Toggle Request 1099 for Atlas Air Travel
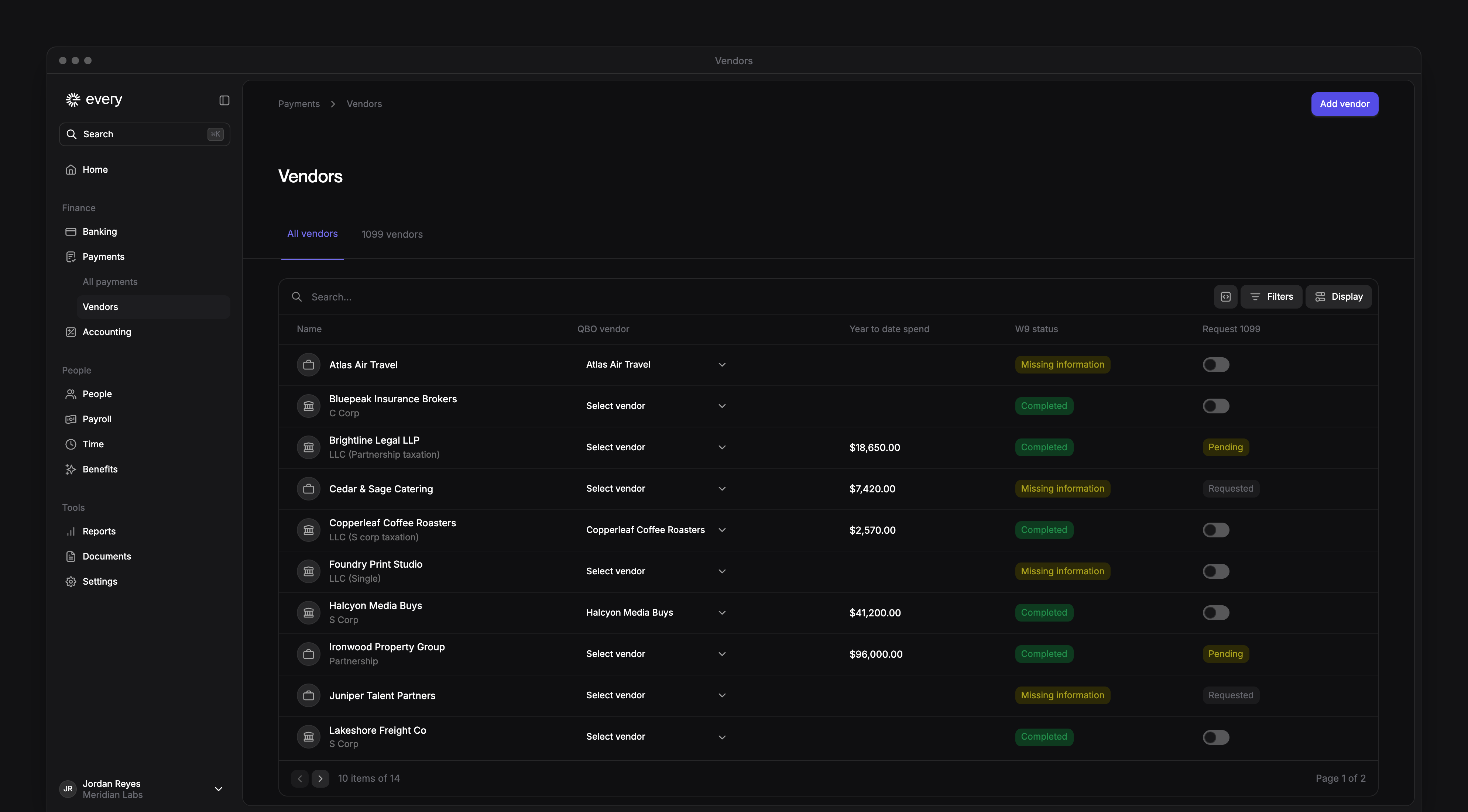 click(x=1215, y=365)
